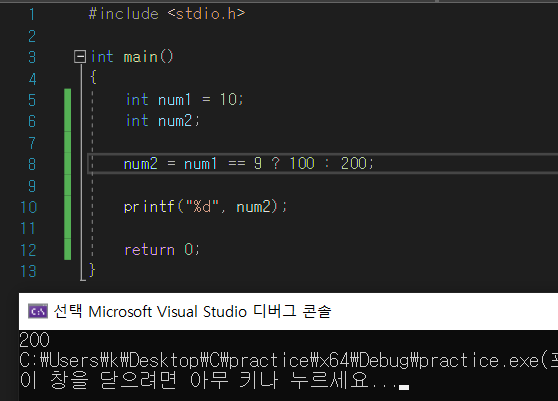
Task: Place cursor in 'int num2;' line
Action: tap(163, 121)
